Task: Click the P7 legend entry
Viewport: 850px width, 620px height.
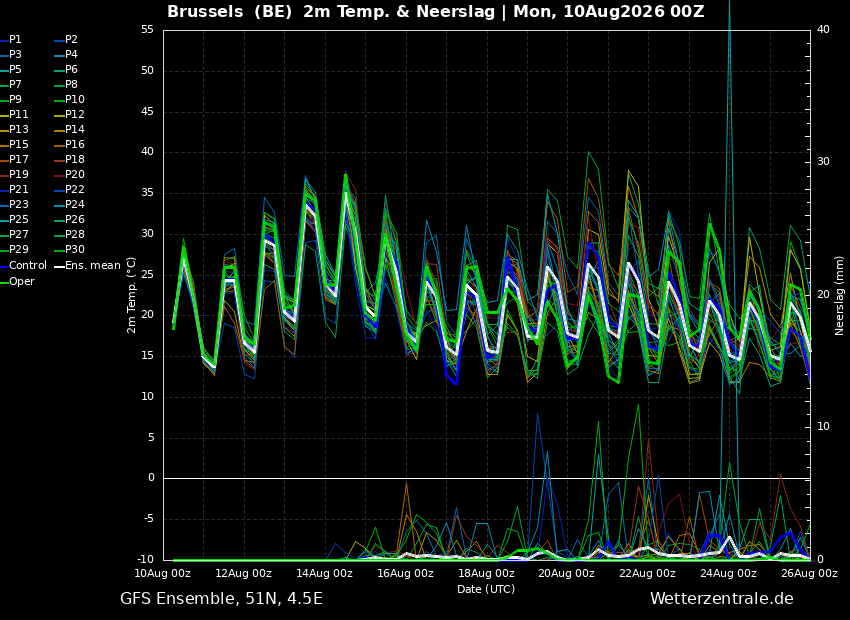Action: pyautogui.click(x=11, y=85)
